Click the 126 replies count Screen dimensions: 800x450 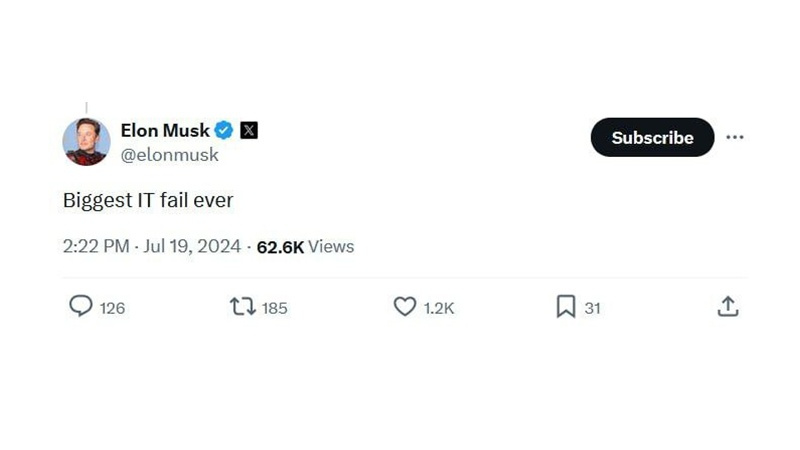tap(112, 308)
